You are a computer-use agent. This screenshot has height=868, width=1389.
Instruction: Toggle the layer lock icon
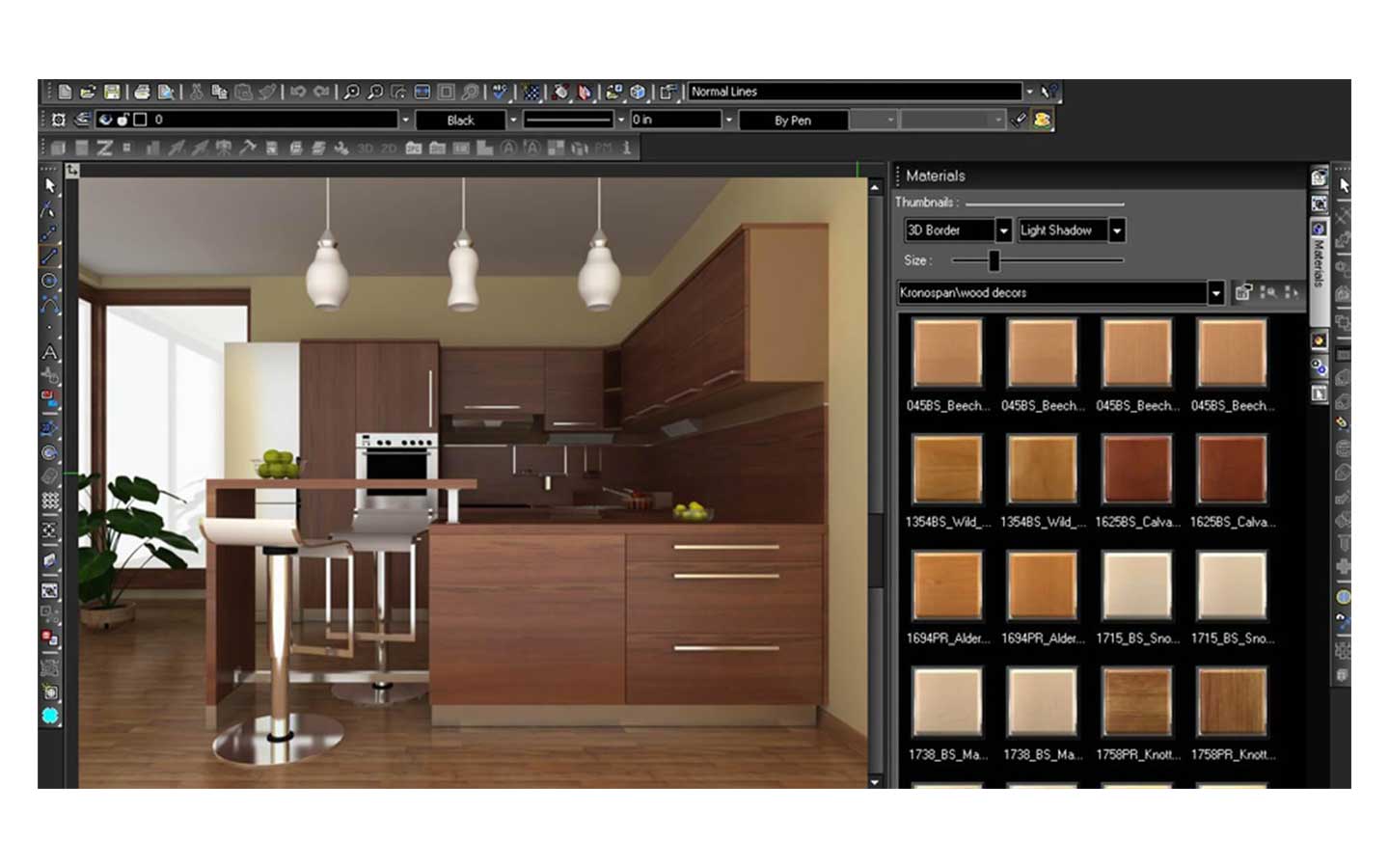123,120
